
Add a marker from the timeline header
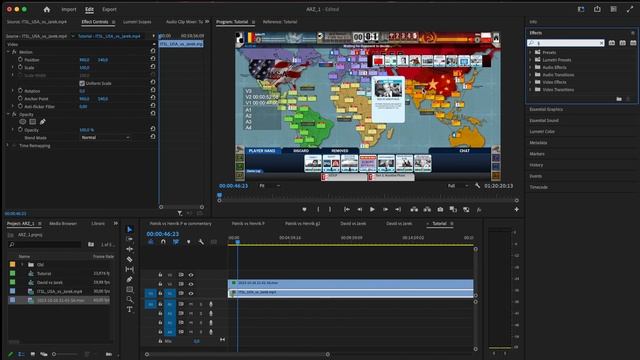coord(188,242)
